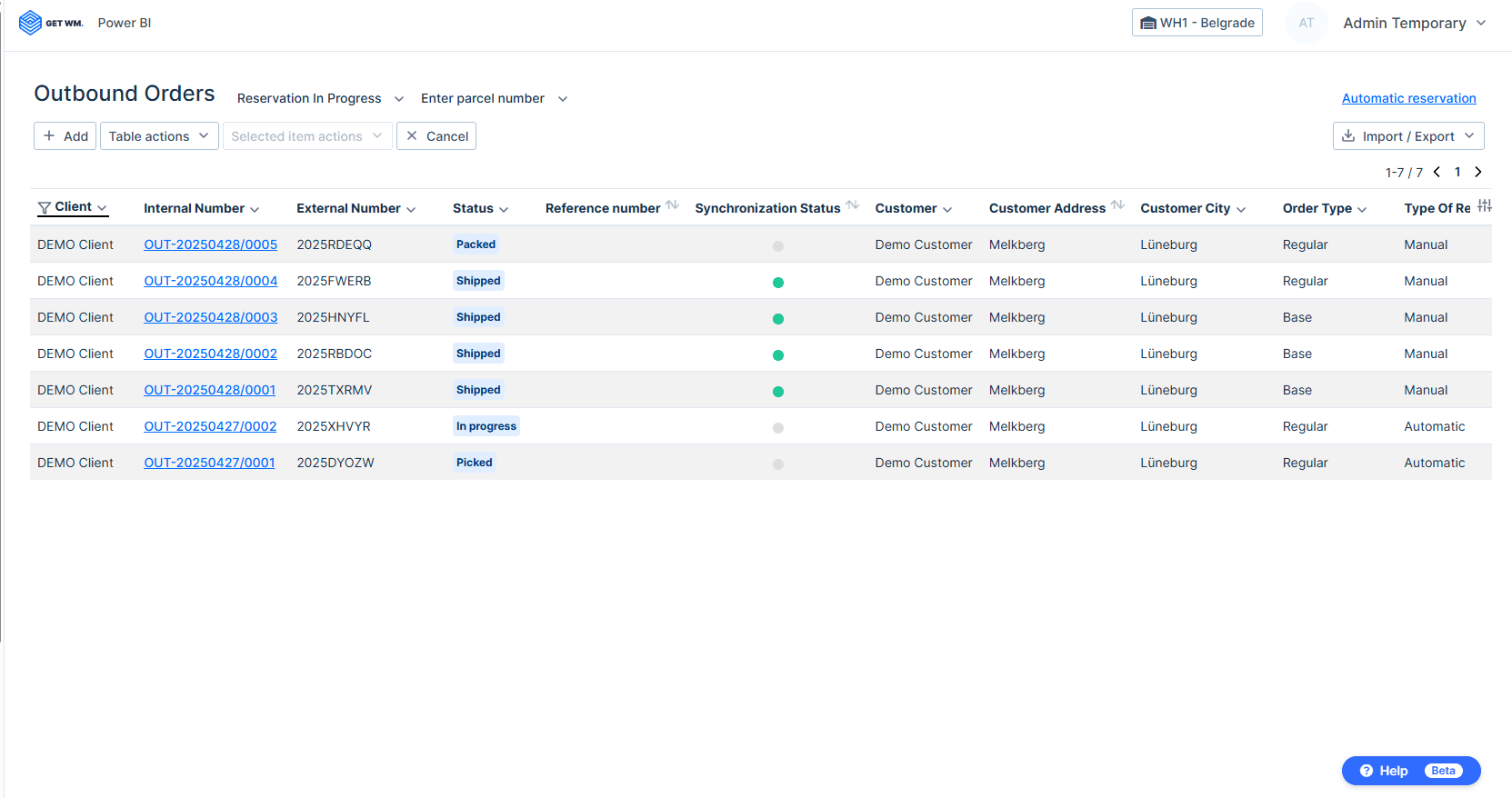Open the Automatic reservation link

1409,98
